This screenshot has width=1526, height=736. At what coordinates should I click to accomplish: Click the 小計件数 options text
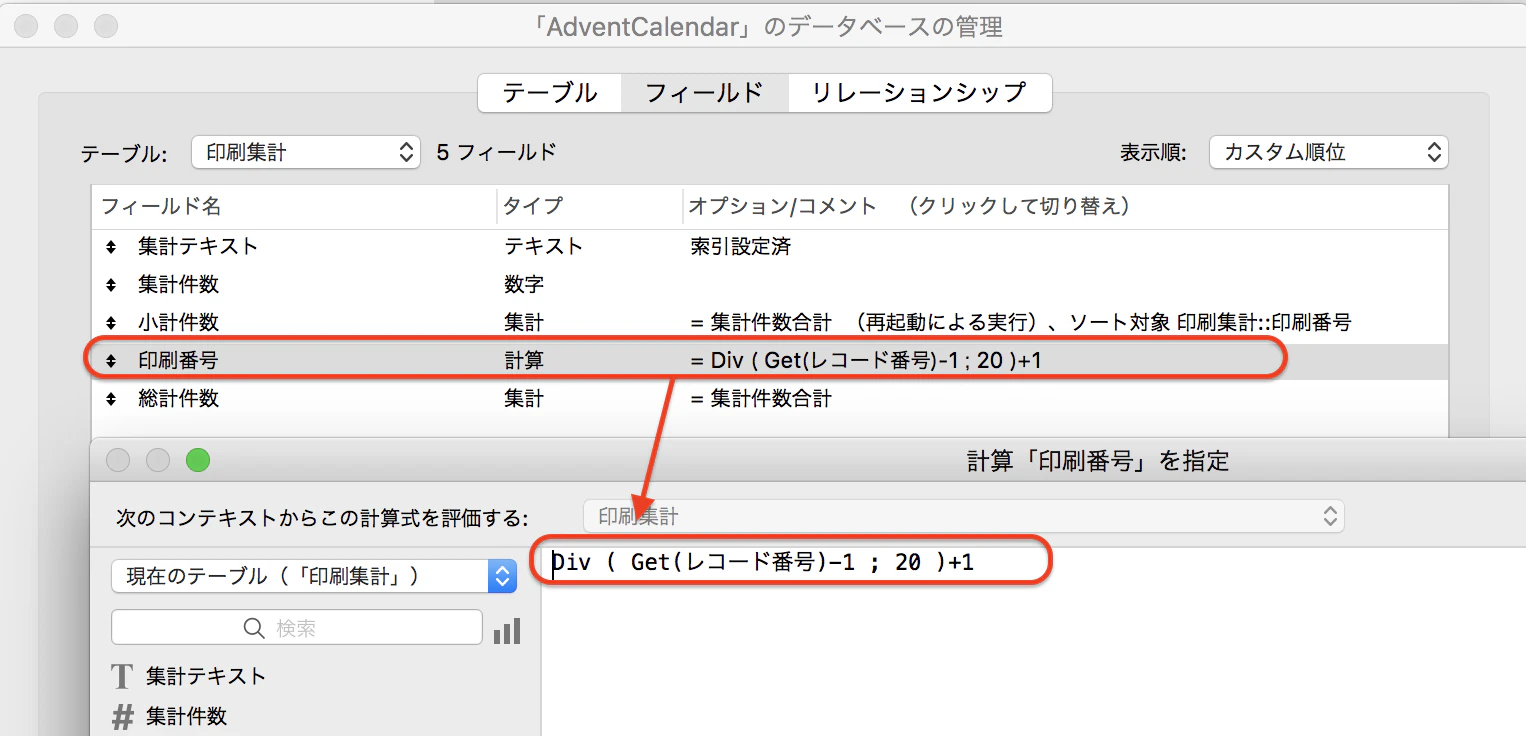point(1021,322)
